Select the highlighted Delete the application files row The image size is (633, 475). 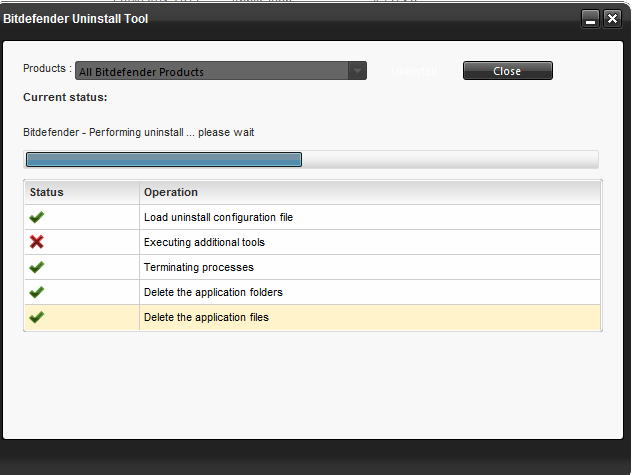312,317
